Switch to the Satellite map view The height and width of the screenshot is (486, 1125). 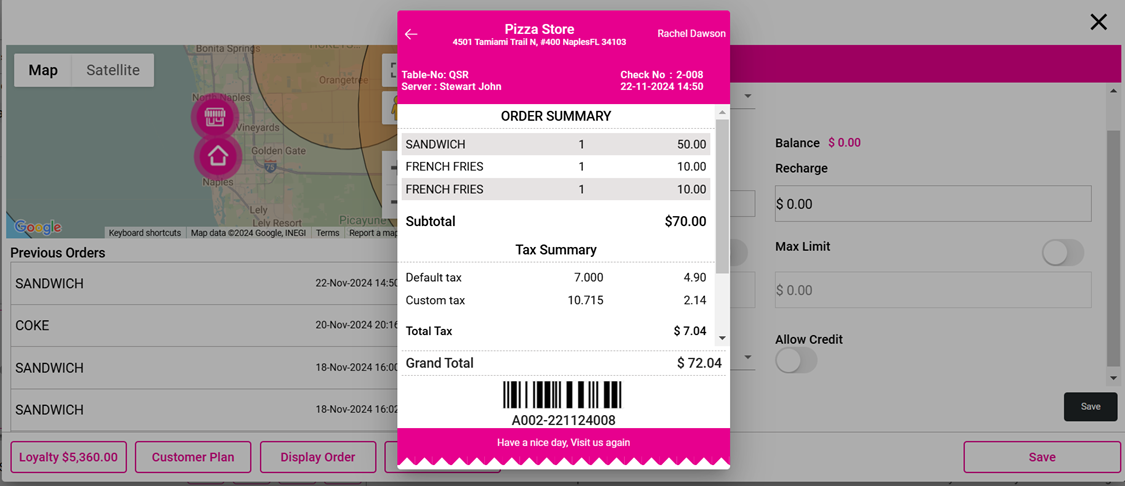click(113, 70)
